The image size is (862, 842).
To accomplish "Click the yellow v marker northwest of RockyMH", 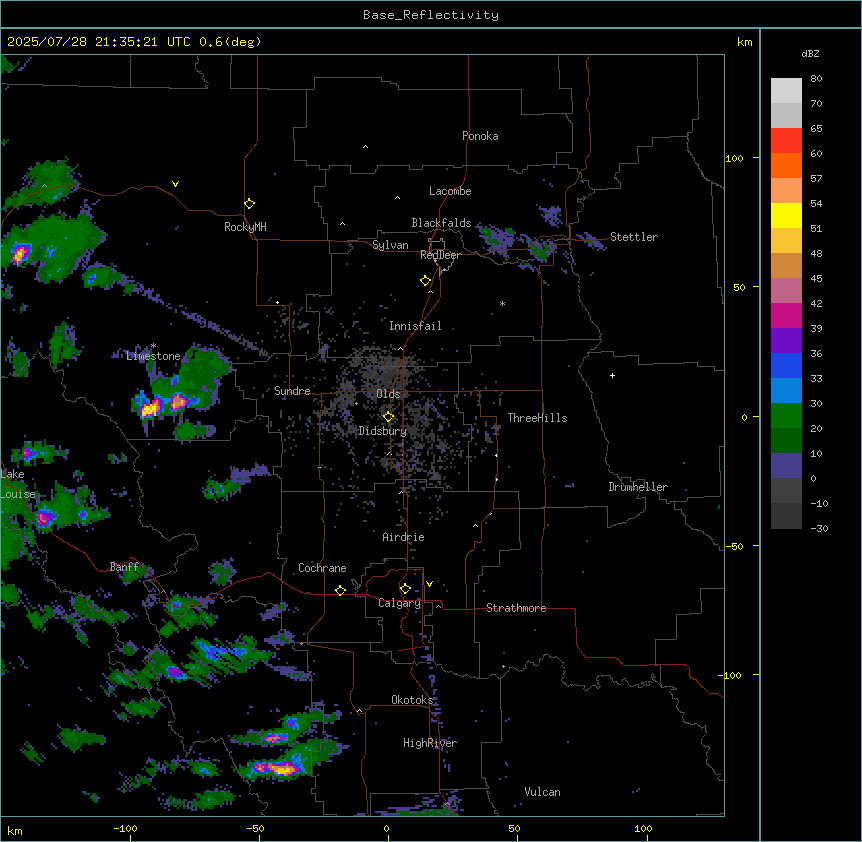I will 175,184.
